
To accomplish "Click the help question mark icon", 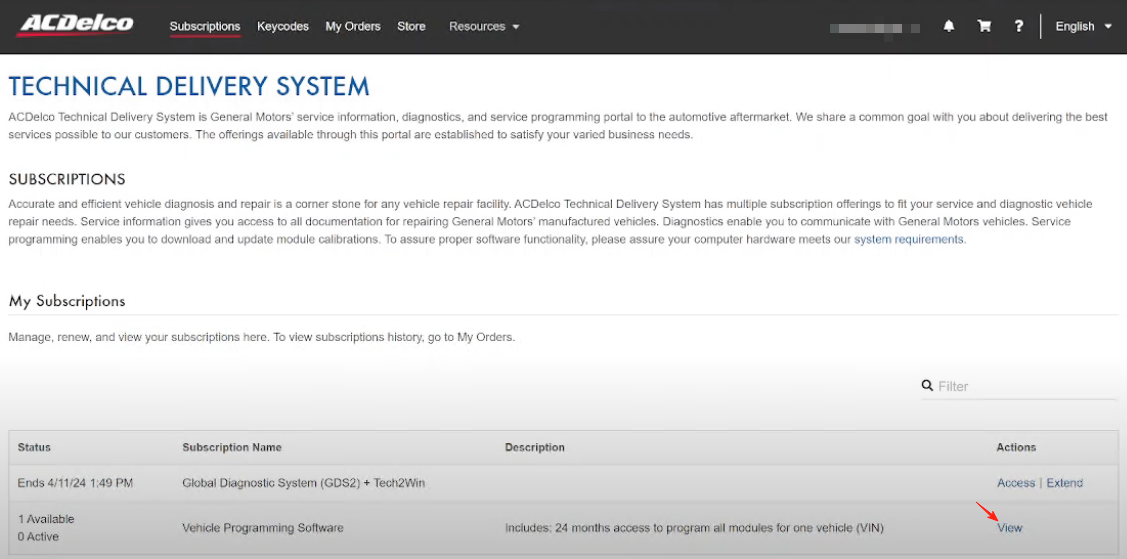I will point(1018,27).
